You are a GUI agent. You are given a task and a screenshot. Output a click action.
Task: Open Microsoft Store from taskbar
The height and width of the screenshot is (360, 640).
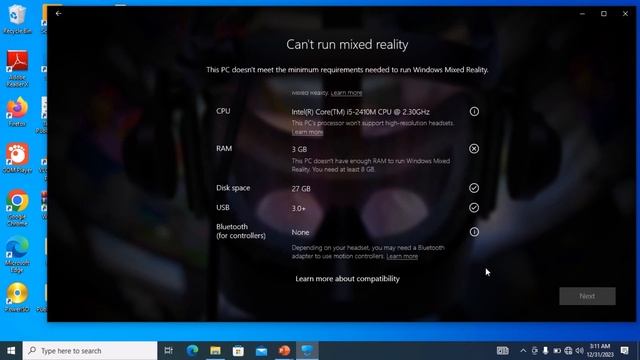(238, 351)
